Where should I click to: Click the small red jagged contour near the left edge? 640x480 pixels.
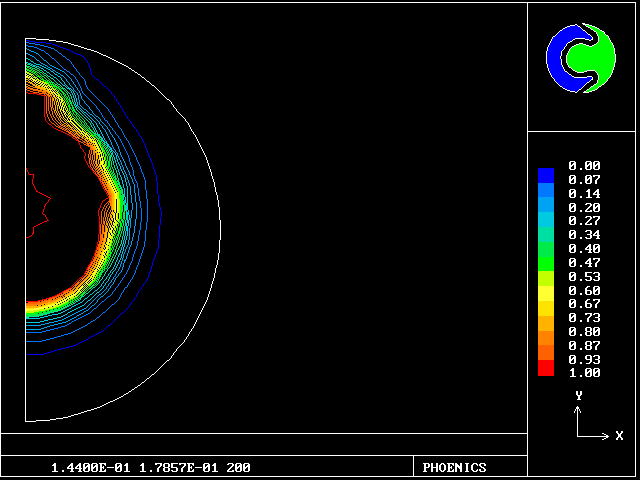(x=41, y=205)
